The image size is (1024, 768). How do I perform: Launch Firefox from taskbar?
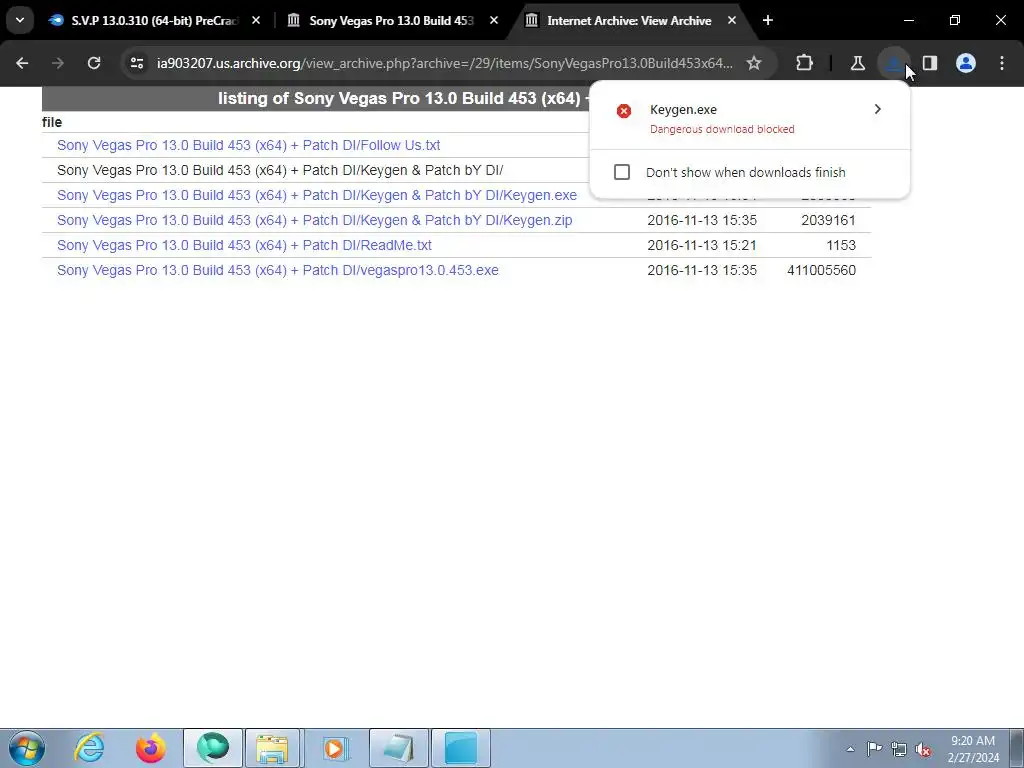pos(151,748)
